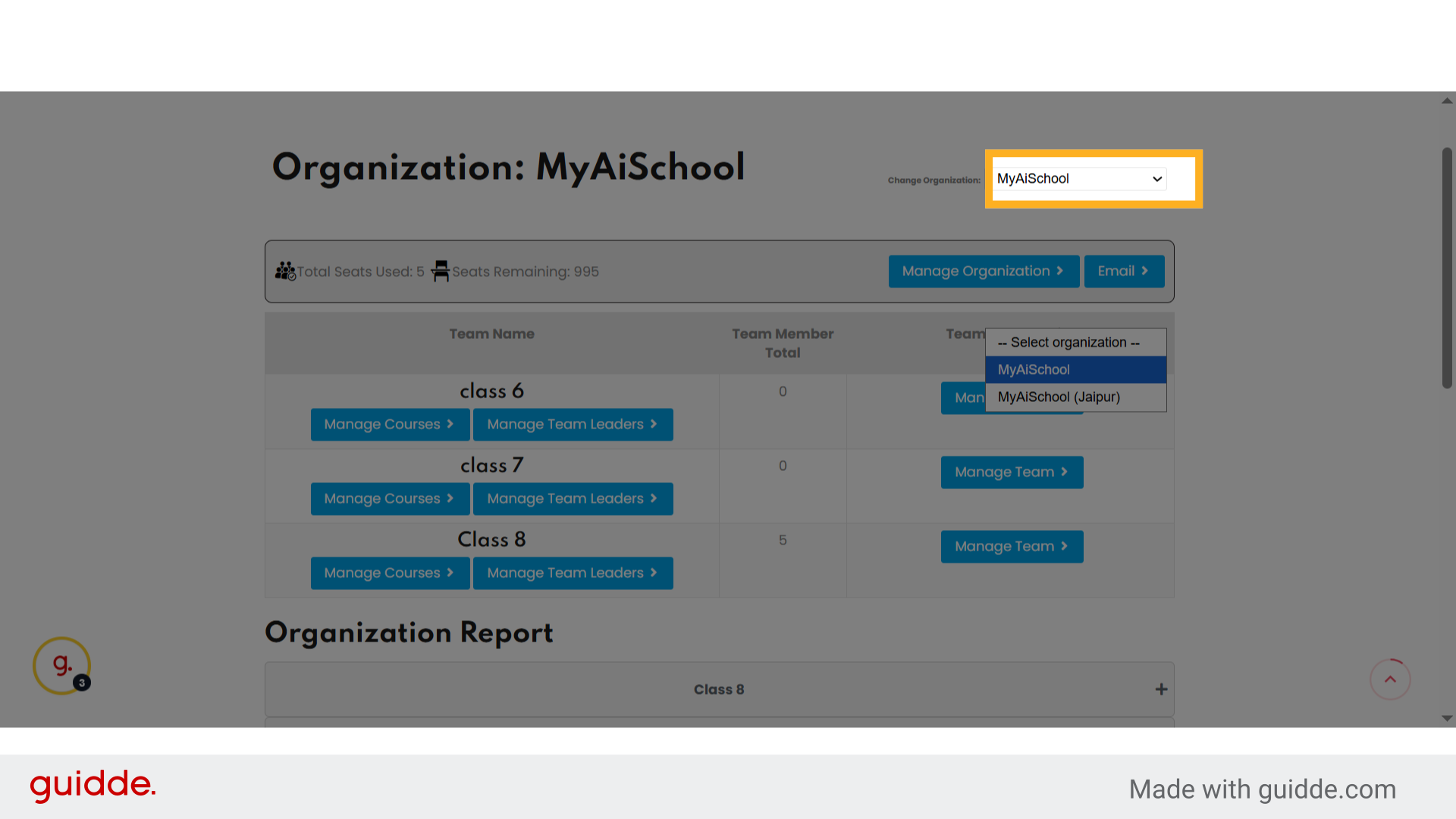Image resolution: width=1456 pixels, height=819 pixels.
Task: Click the Total Seats Used people icon
Action: coord(286,271)
